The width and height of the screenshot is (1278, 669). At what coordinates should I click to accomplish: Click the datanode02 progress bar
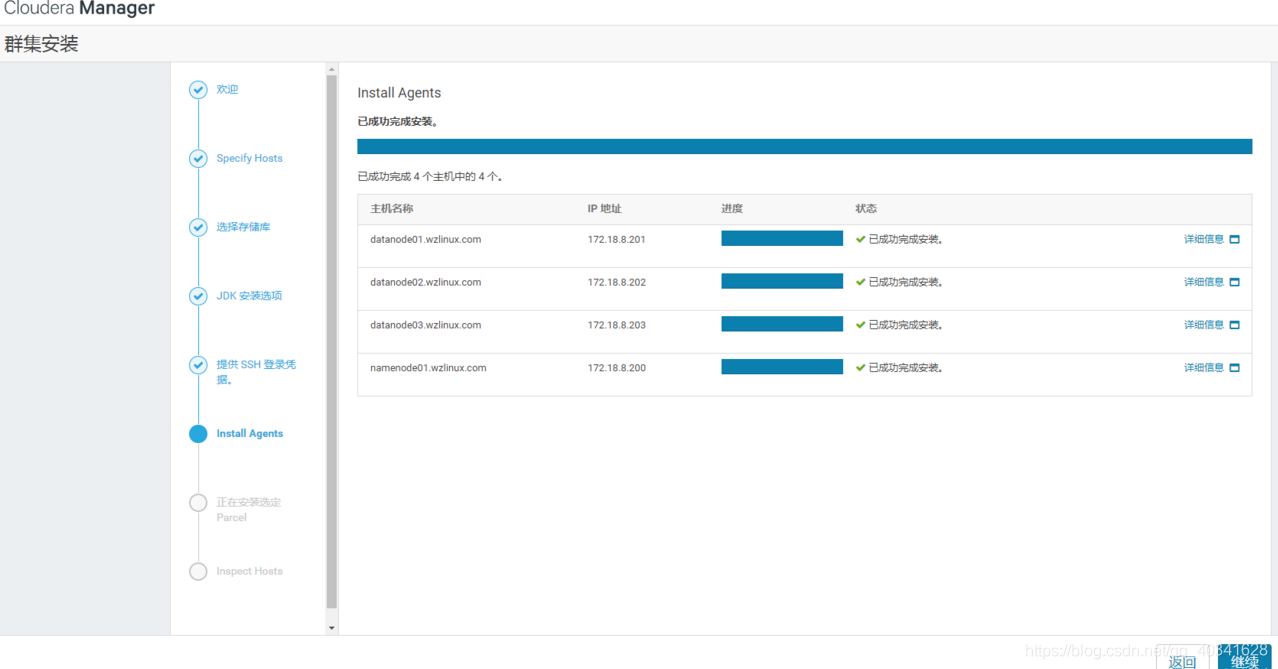tap(782, 281)
